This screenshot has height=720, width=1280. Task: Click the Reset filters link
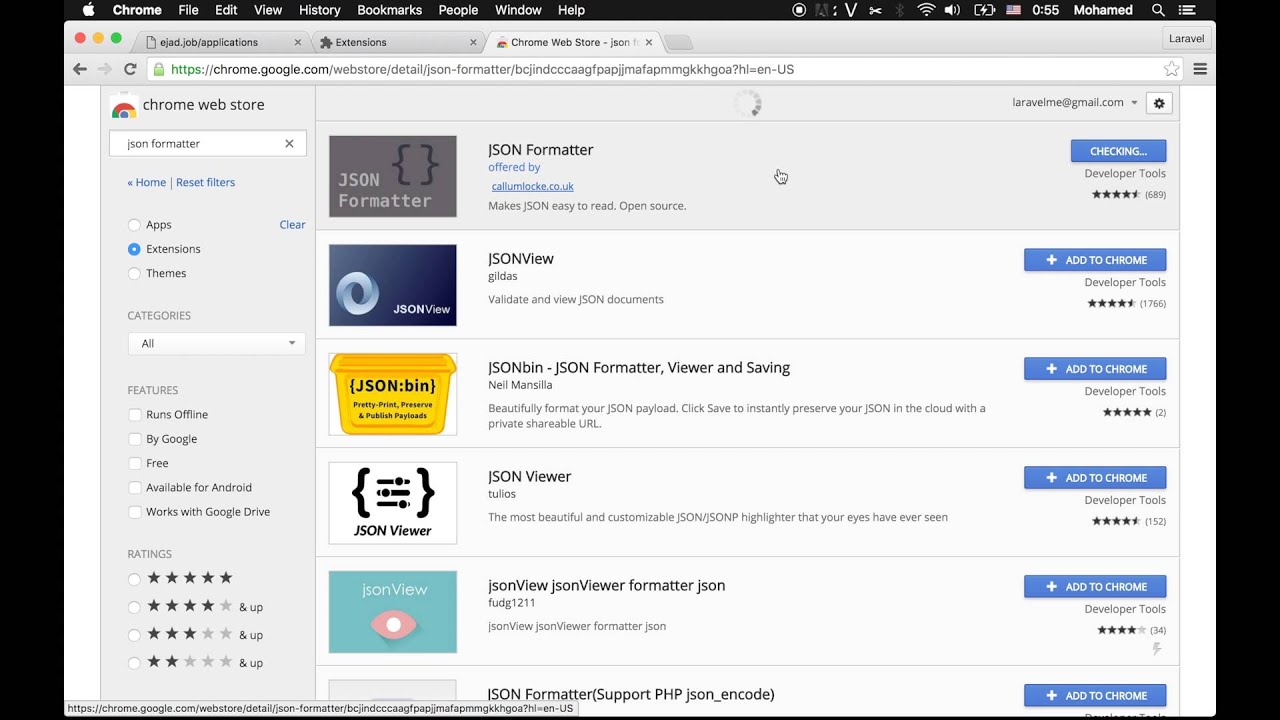click(x=205, y=182)
